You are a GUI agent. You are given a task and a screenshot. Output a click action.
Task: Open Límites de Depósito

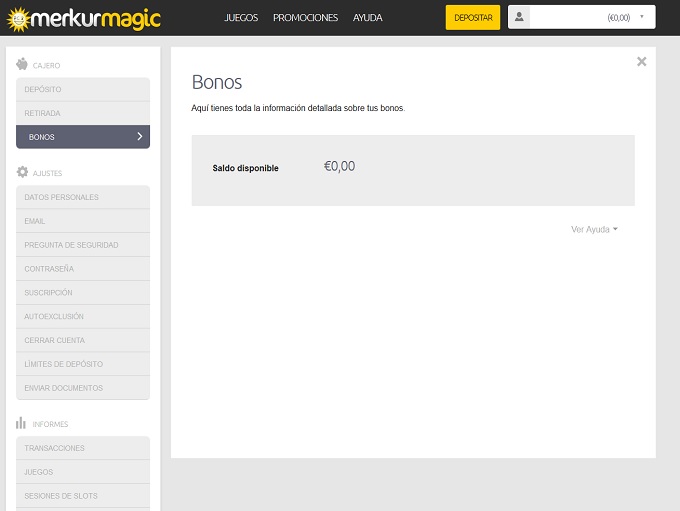[x=83, y=364]
